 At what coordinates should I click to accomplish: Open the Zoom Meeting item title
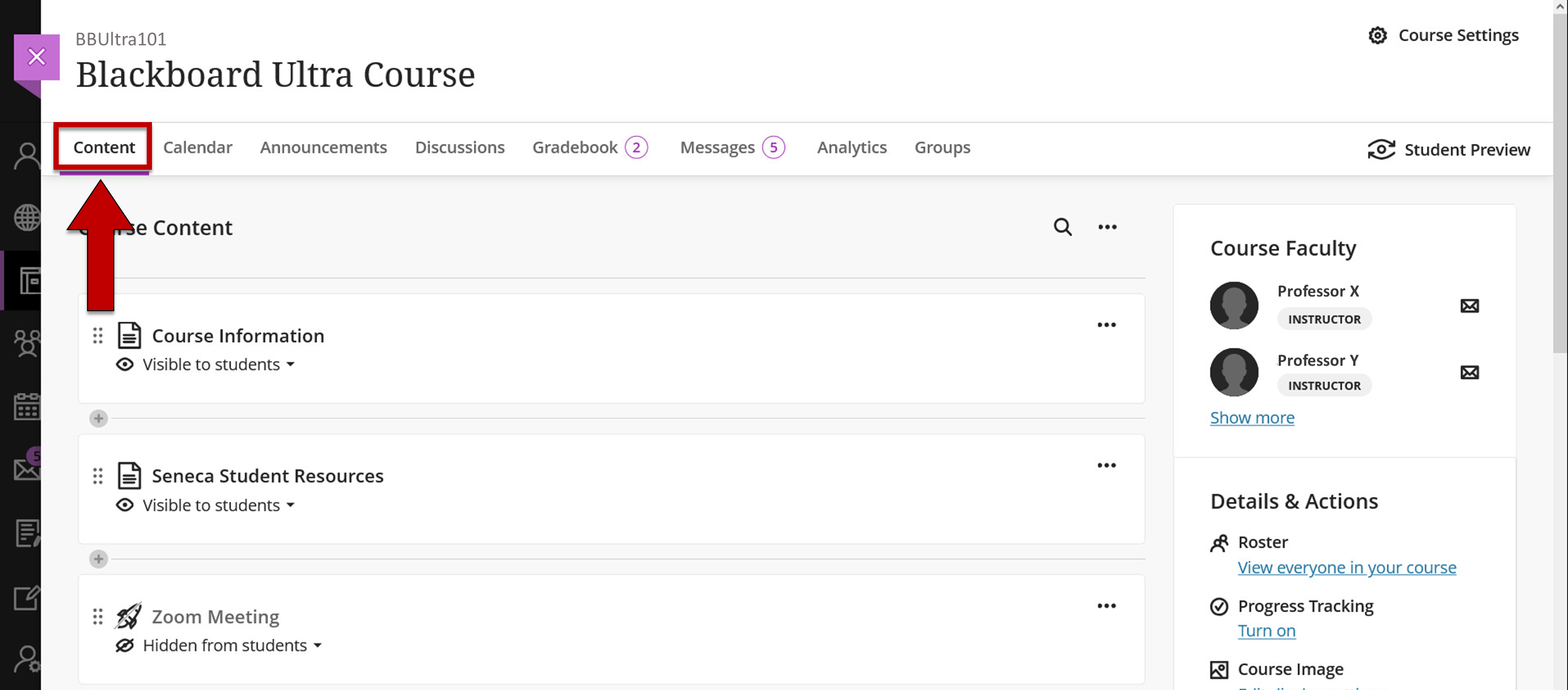coord(215,616)
